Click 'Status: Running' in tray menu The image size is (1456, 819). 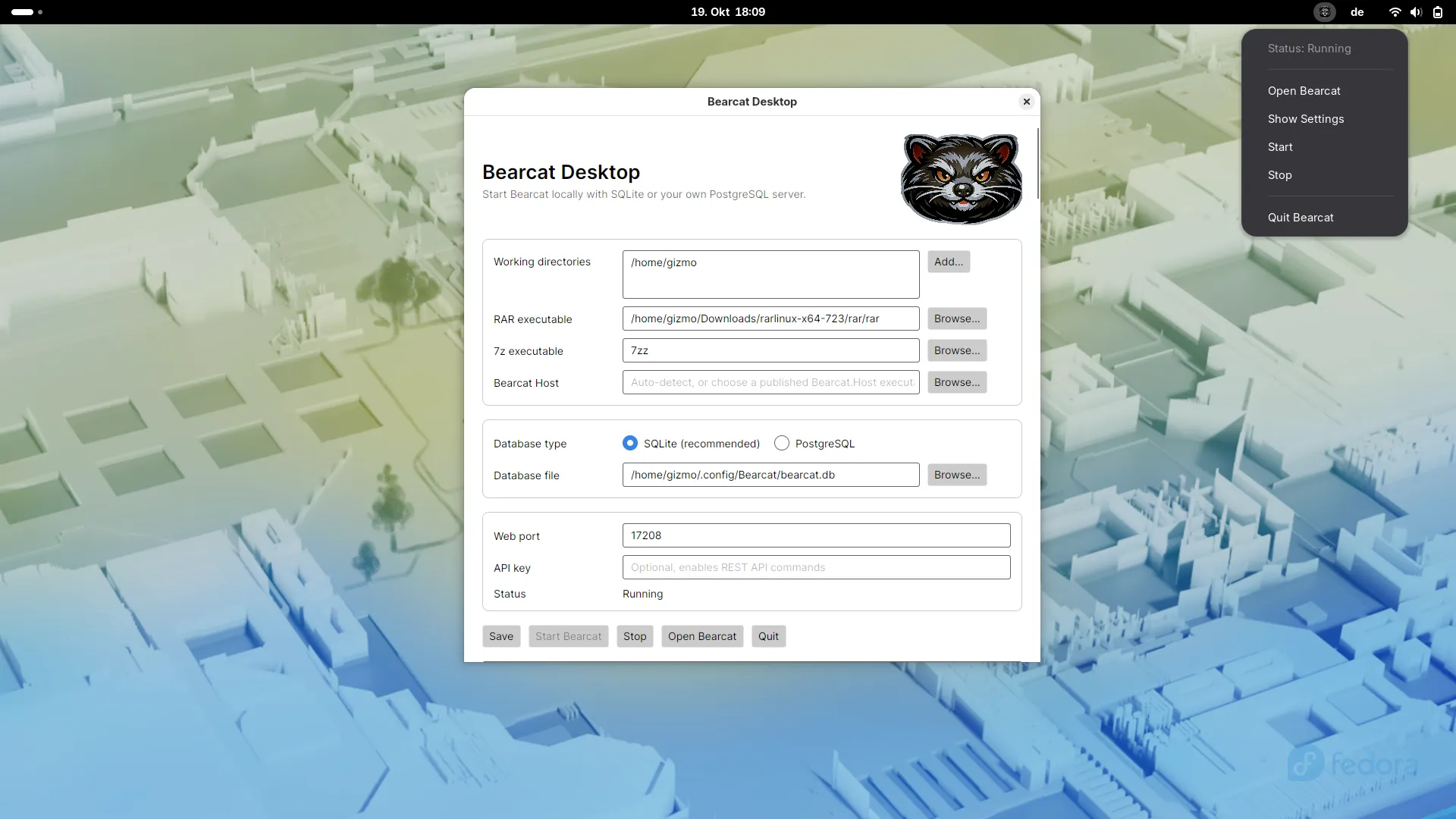click(x=1309, y=49)
